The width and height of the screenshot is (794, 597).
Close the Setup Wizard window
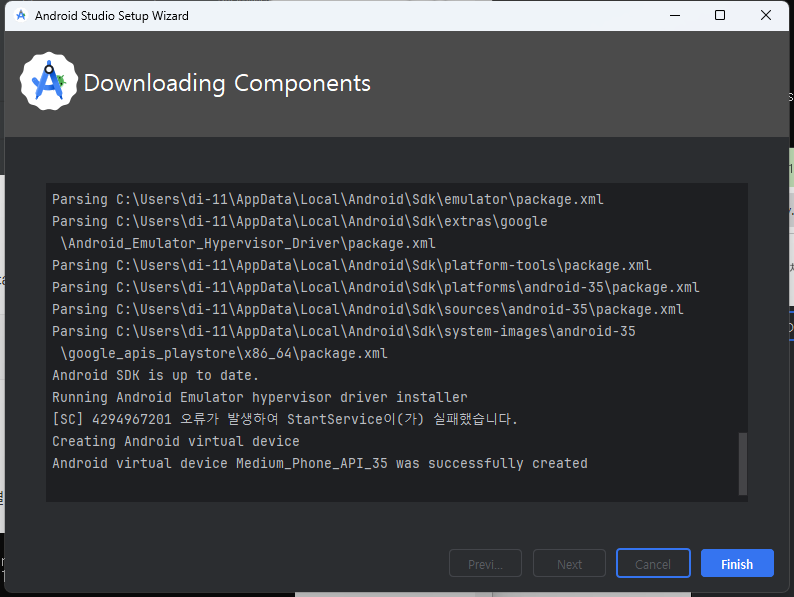point(766,15)
